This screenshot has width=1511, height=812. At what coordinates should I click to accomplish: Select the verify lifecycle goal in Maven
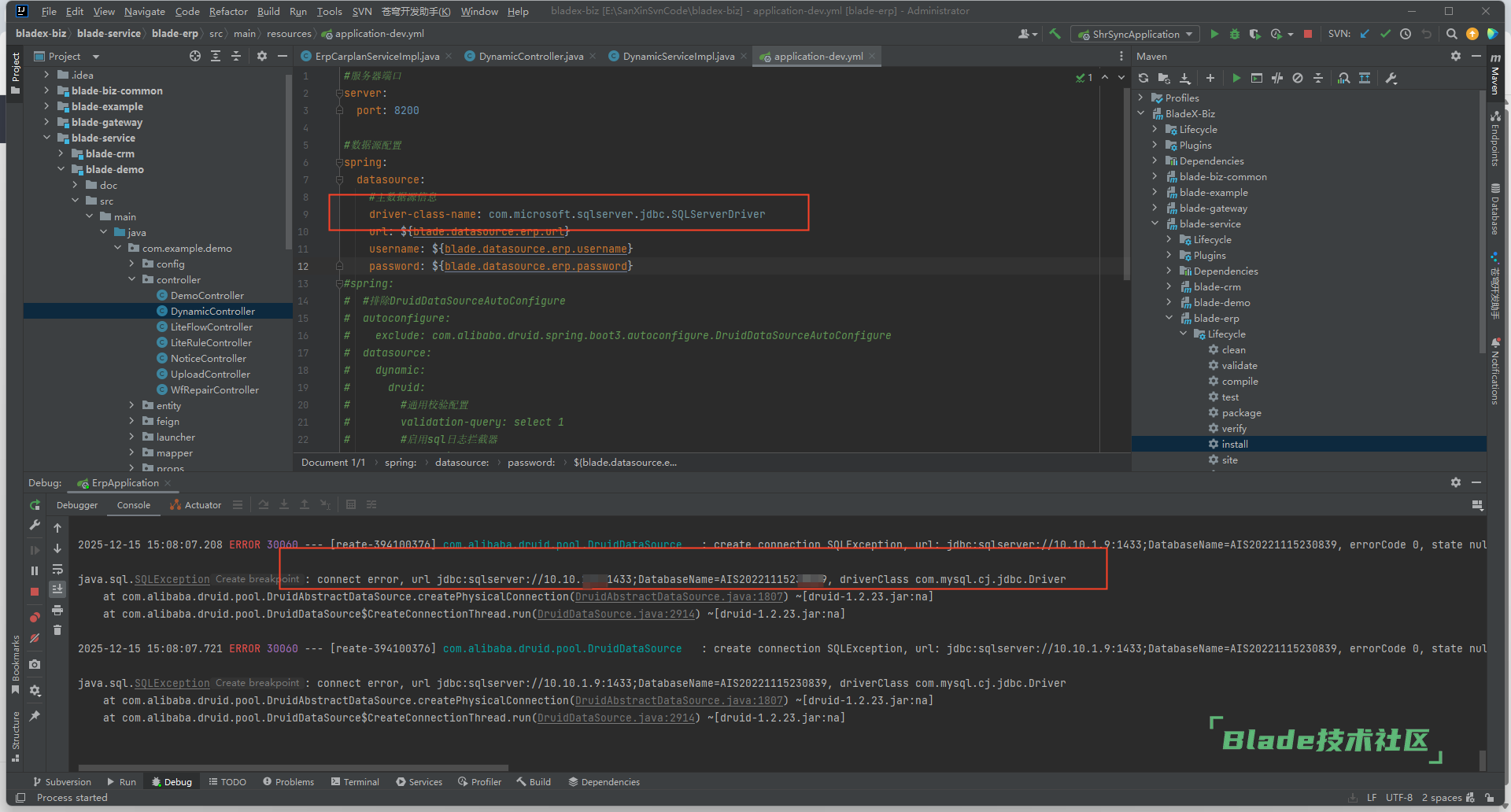(1233, 428)
